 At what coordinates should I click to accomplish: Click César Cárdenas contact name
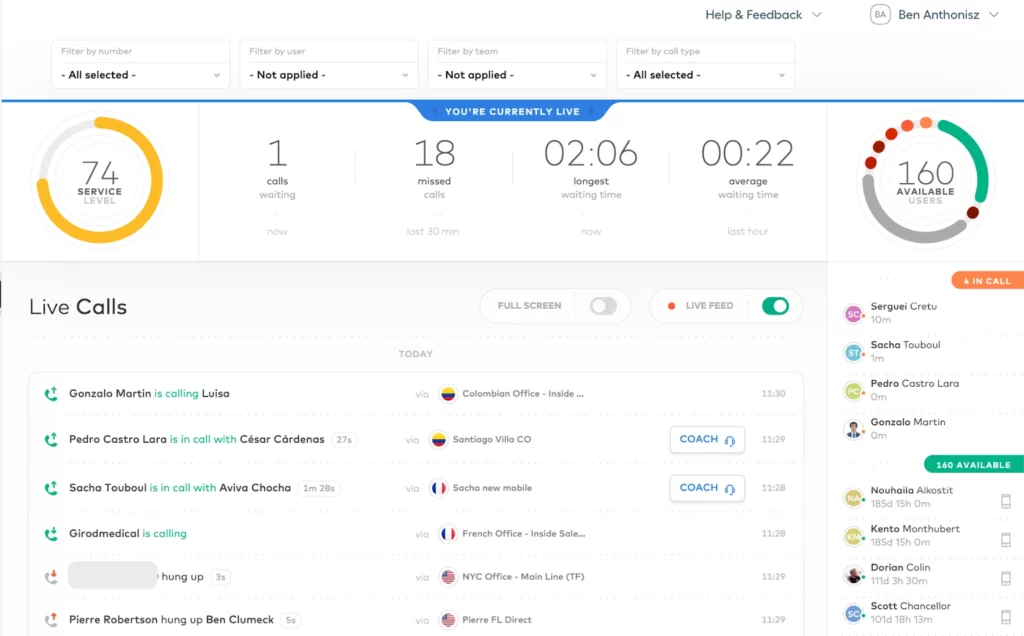(x=282, y=439)
